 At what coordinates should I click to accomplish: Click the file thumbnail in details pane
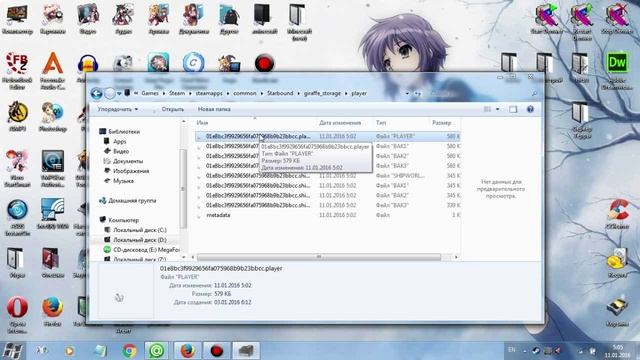click(x=119, y=298)
